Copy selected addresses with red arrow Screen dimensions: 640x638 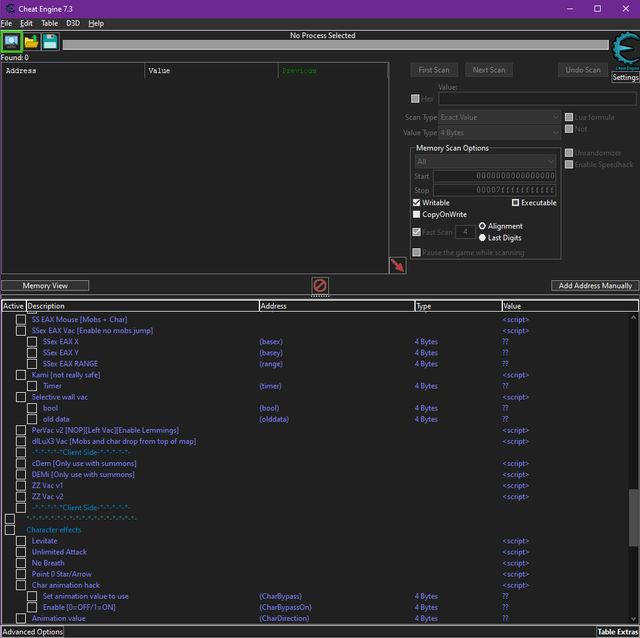(398, 265)
